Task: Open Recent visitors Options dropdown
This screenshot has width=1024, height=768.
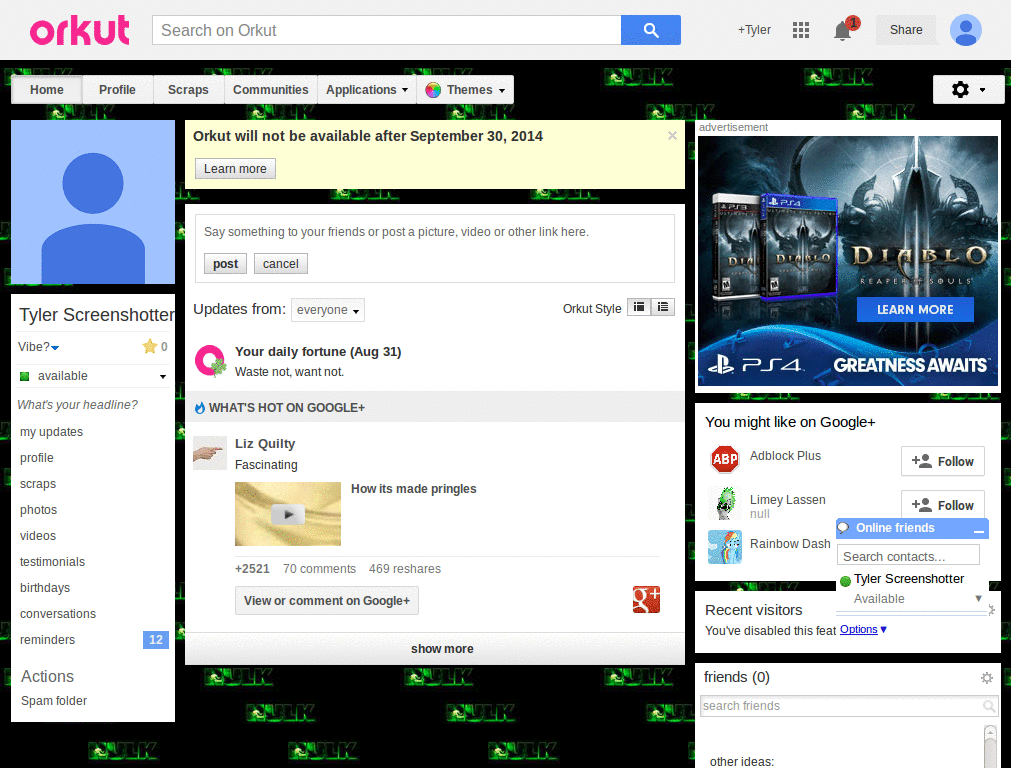Action: tap(863, 630)
